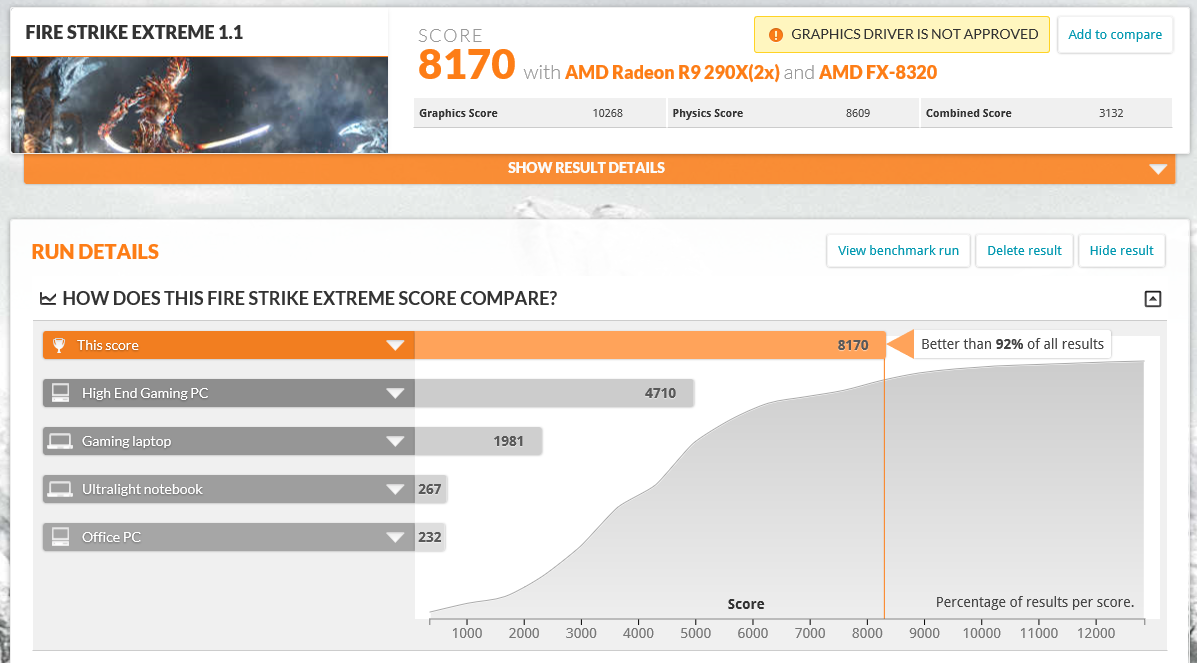Image resolution: width=1197 pixels, height=663 pixels.
Task: Expand the Office PC dropdown arrow
Action: pos(395,538)
